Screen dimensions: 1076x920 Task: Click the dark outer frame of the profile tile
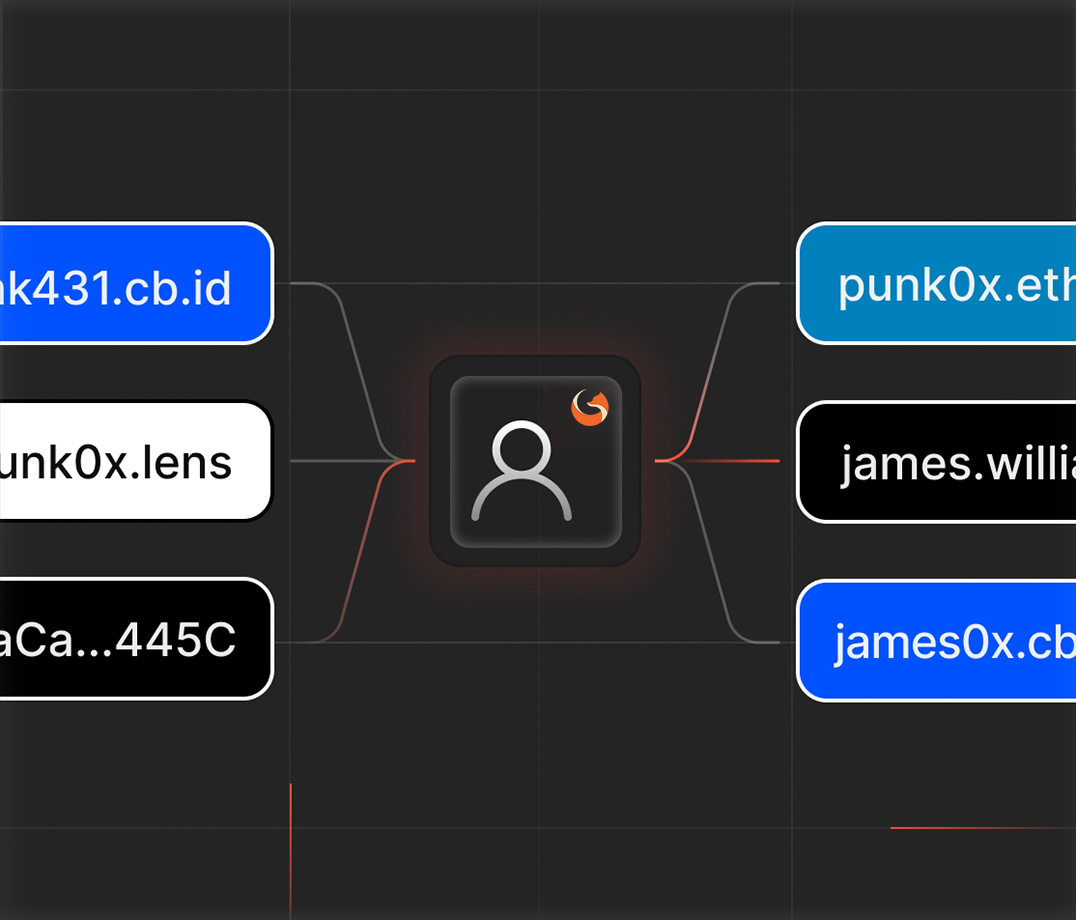pos(535,558)
